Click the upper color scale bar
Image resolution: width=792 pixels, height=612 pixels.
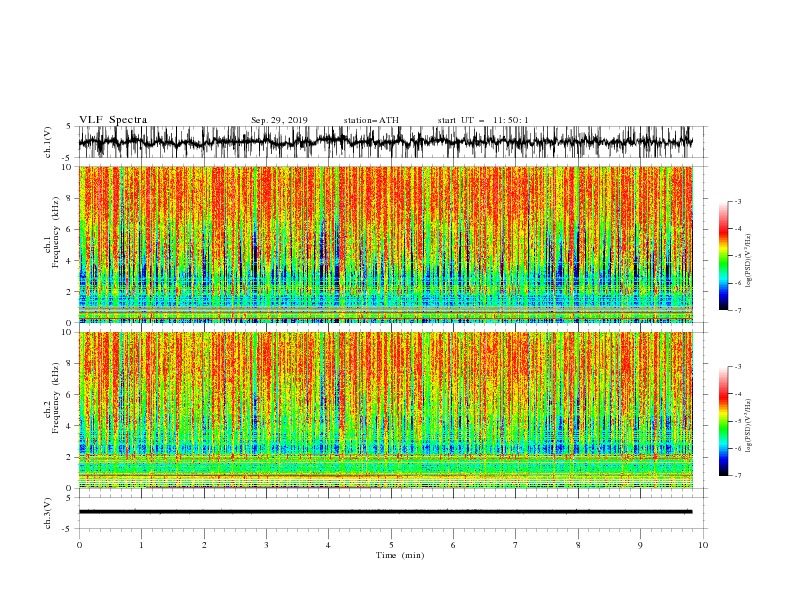[x=723, y=256]
